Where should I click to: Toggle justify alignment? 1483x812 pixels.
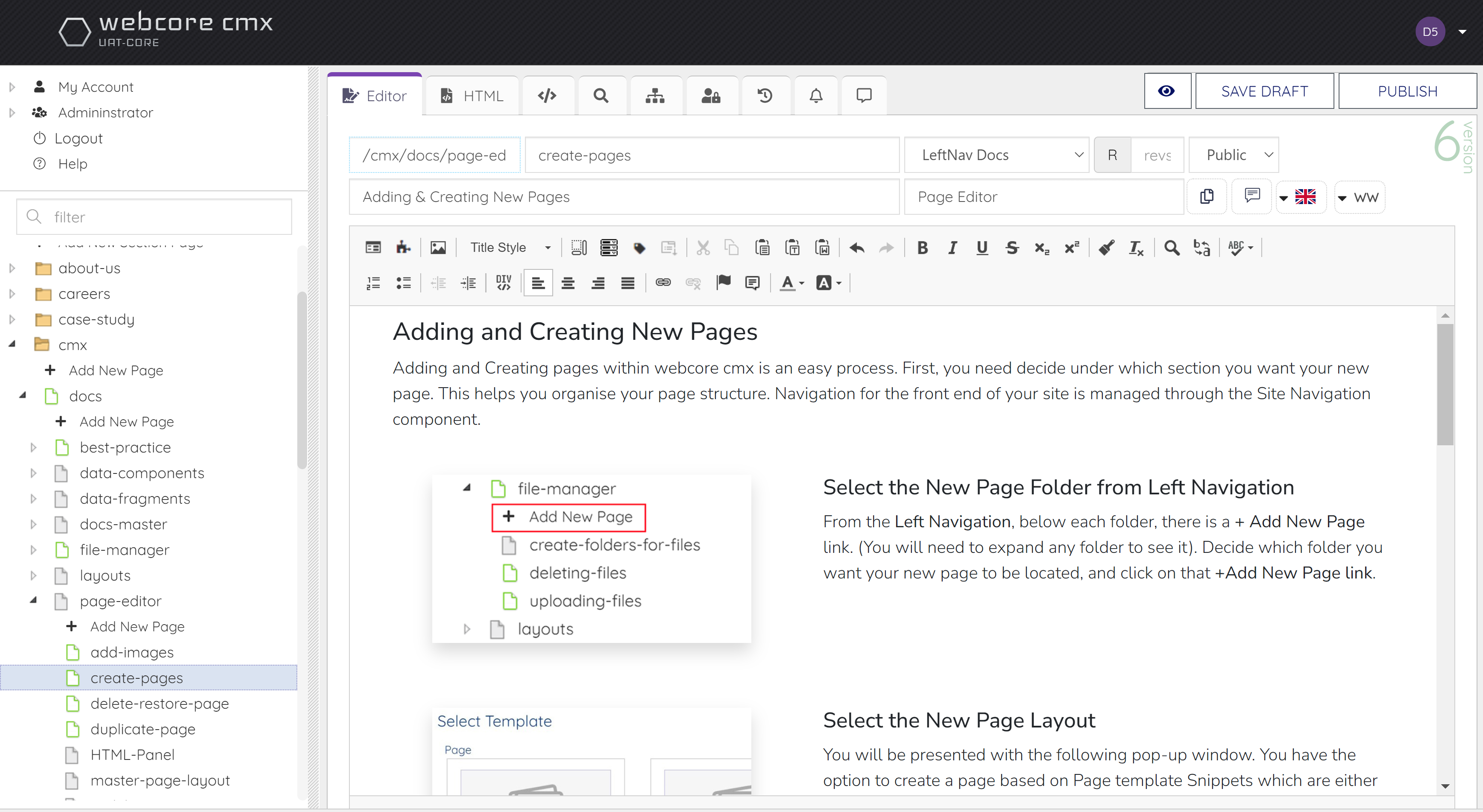tap(627, 283)
